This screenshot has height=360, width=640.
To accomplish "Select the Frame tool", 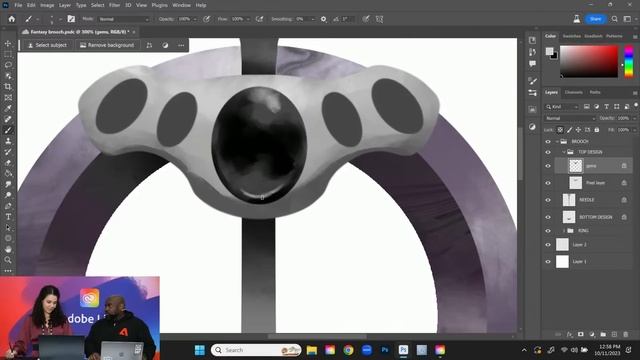I will click(x=8, y=98).
